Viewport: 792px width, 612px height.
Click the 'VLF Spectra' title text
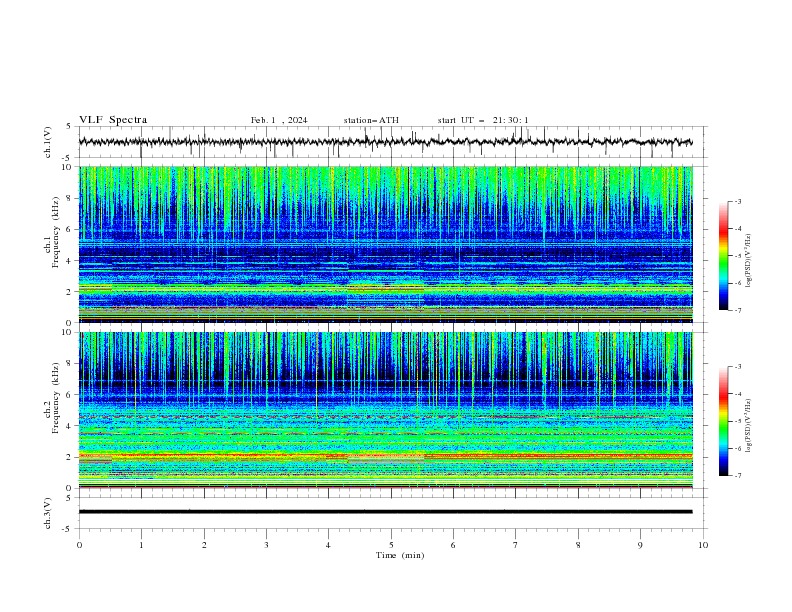pyautogui.click(x=113, y=120)
